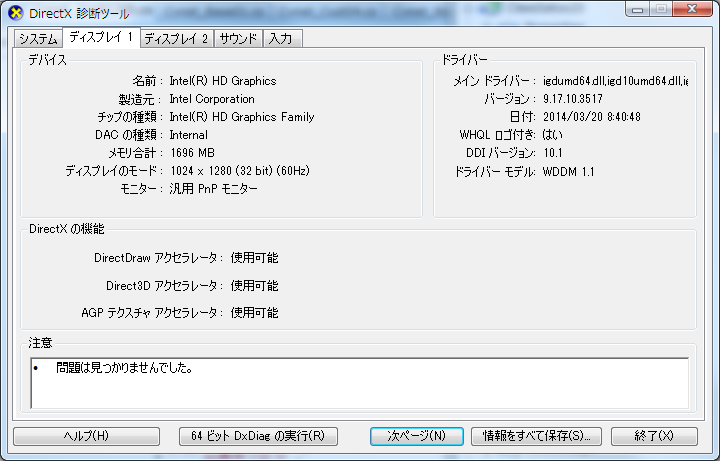Screen dimensions: 720x461
Task: Click DirectDraw アクセラレータ status 使用可能
Action: [254, 258]
